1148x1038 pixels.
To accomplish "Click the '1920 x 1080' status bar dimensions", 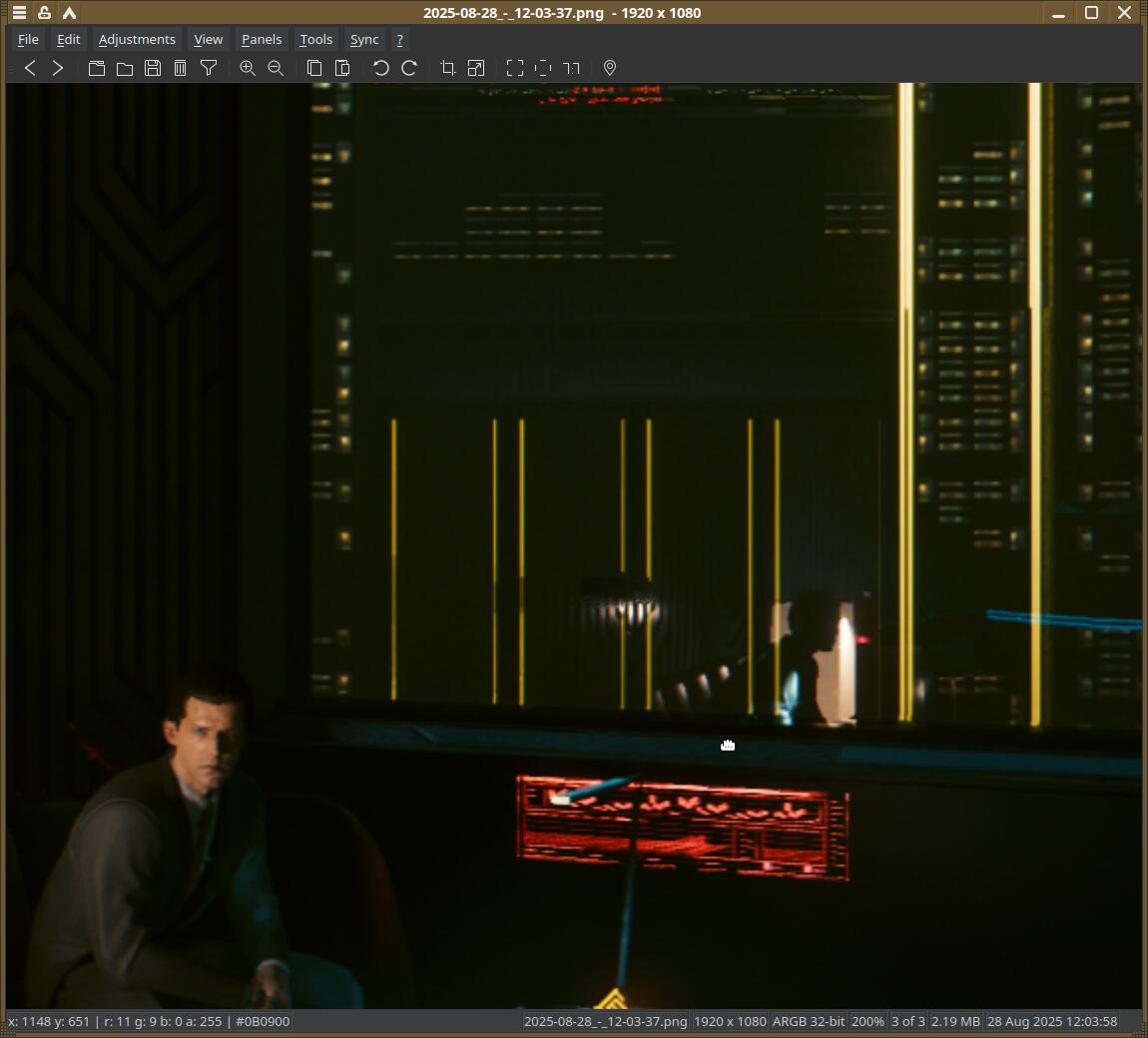I will 730,1021.
